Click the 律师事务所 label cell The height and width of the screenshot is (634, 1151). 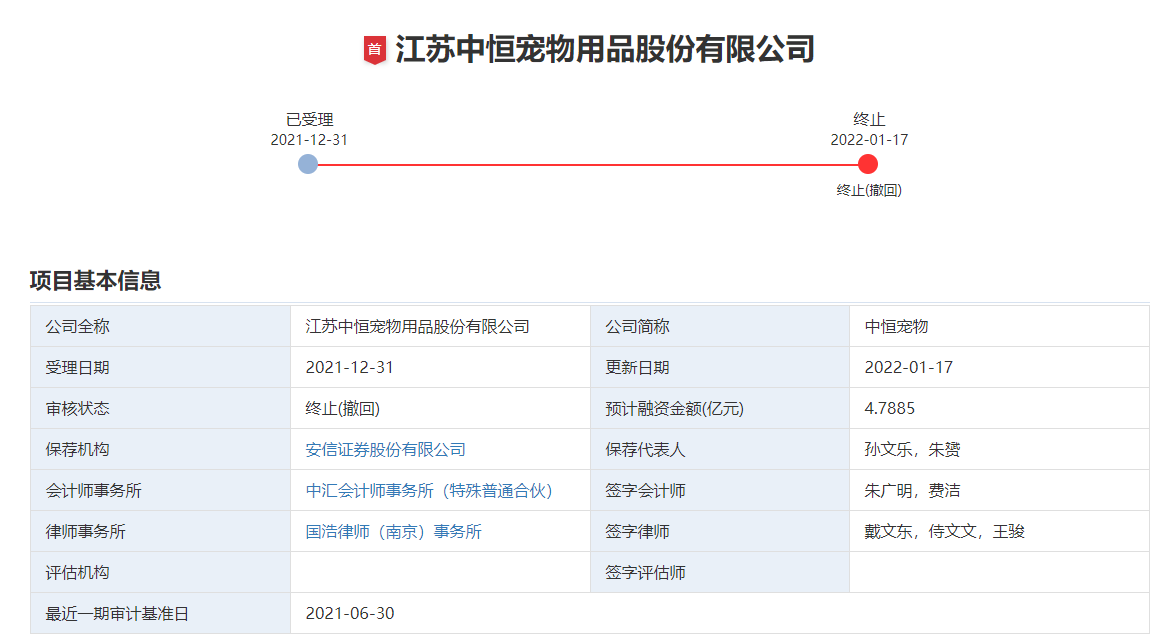click(x=160, y=532)
